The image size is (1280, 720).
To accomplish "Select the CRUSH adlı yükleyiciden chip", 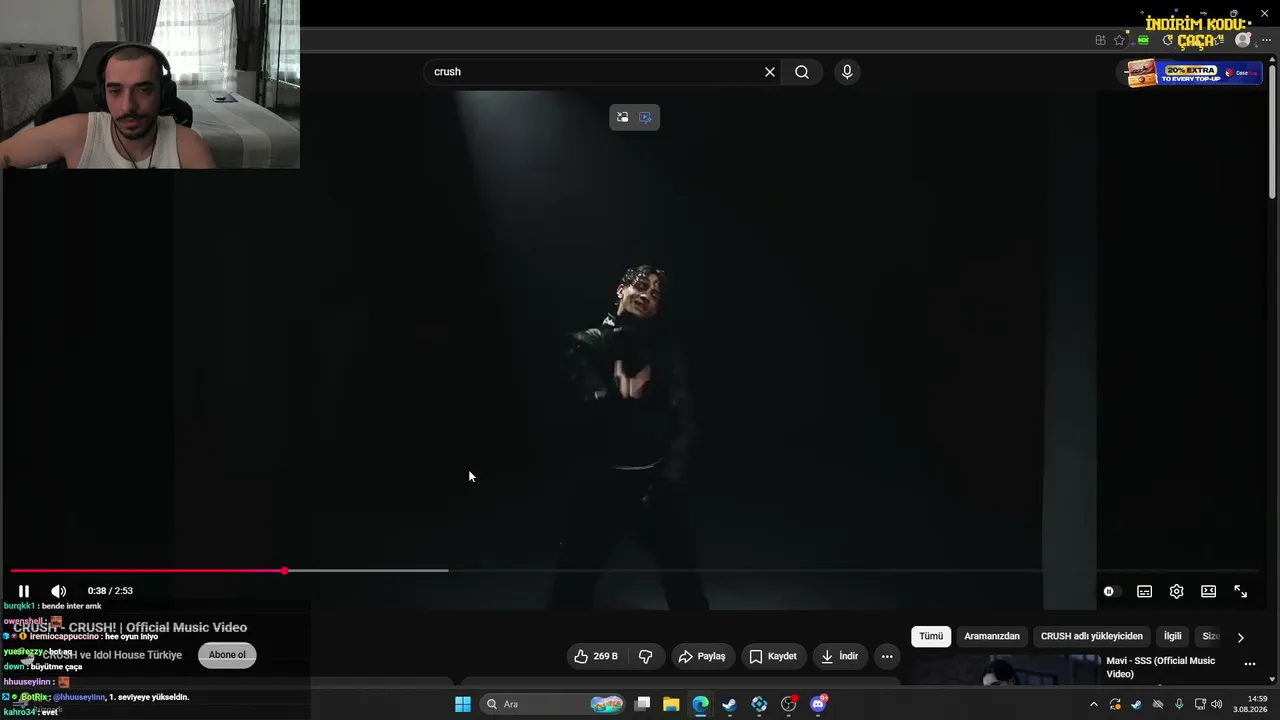I will click(1092, 636).
